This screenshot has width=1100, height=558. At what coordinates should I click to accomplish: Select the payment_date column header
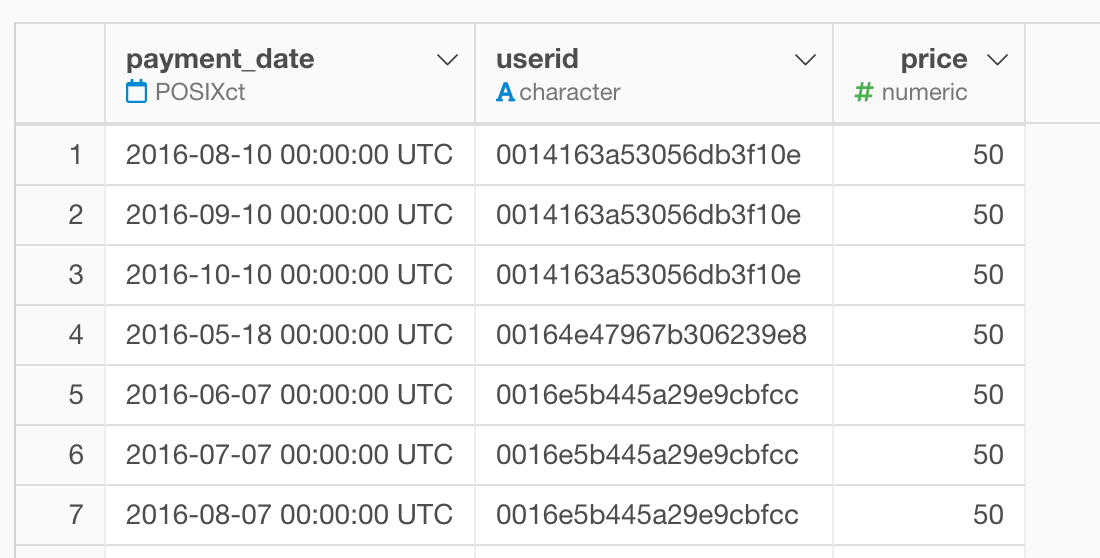point(220,59)
